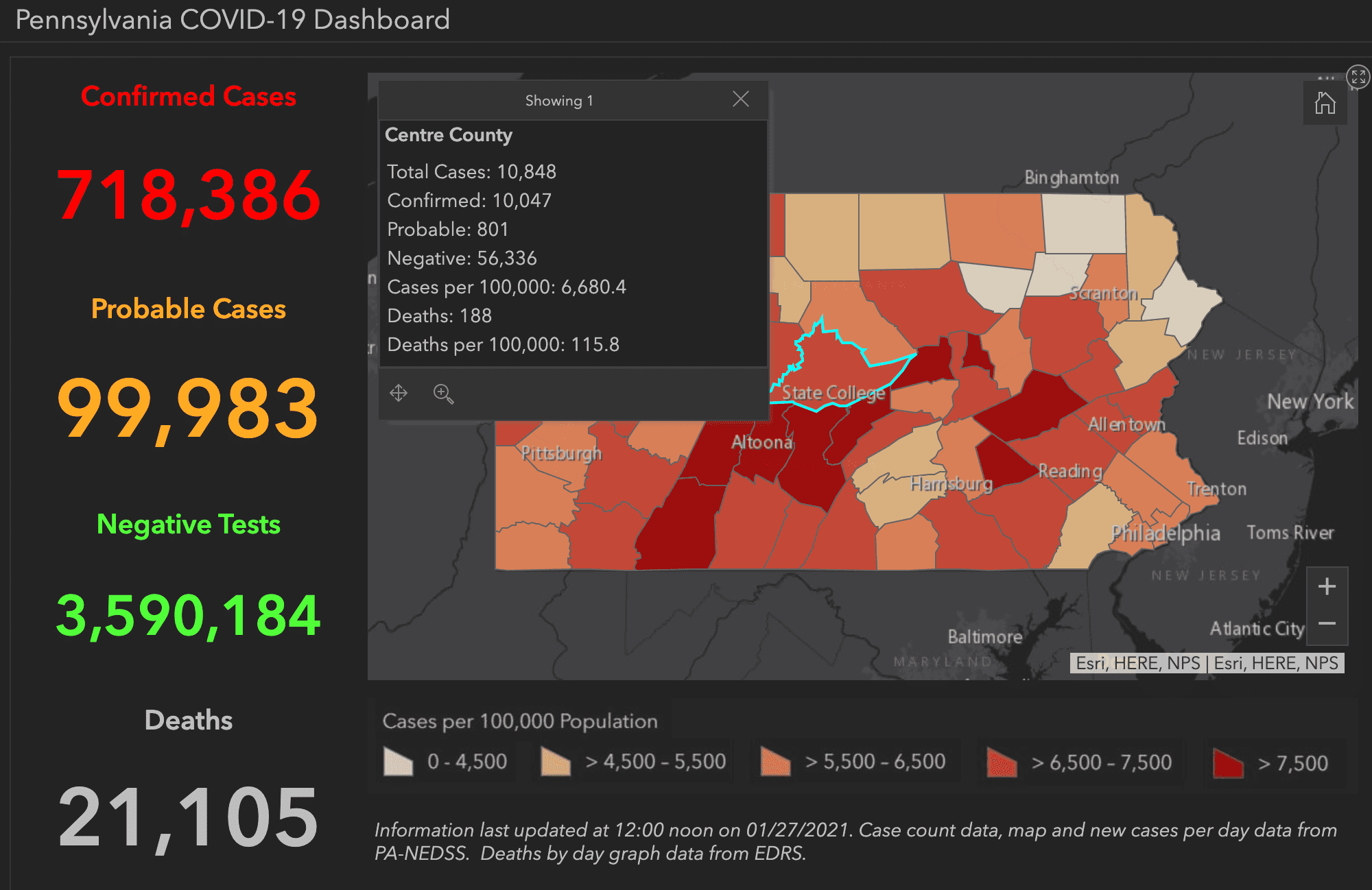1372x890 pixels.
Task: Click Philadelphia on the map
Action: (1166, 533)
